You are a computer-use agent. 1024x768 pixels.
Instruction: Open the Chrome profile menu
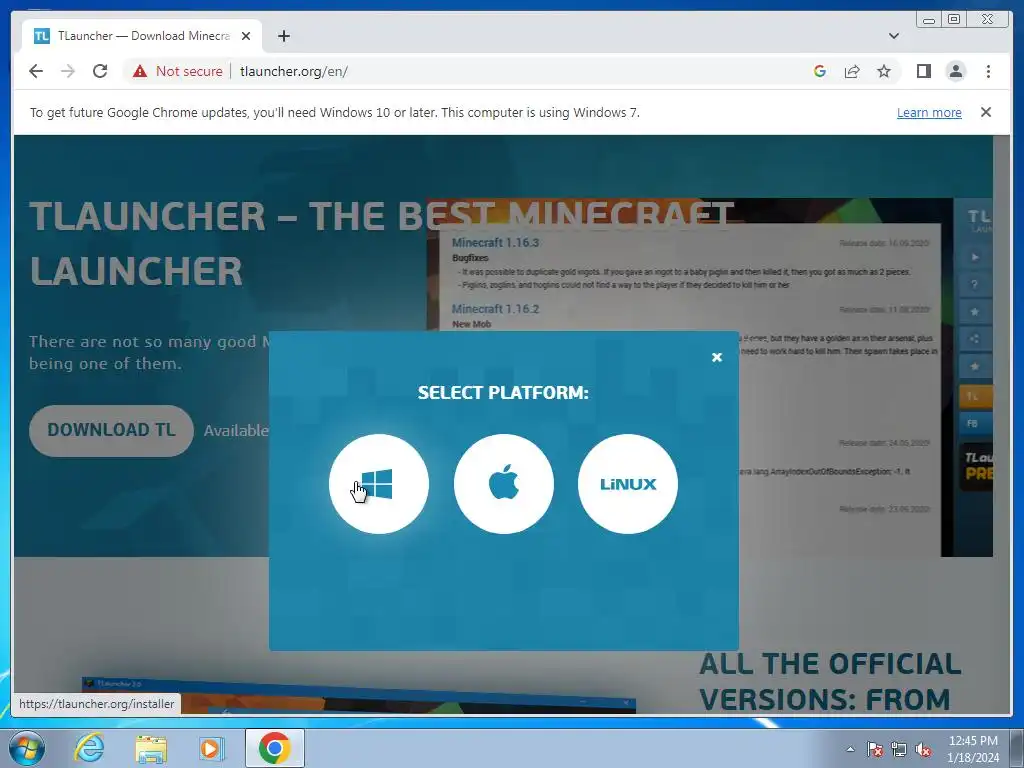coord(955,71)
